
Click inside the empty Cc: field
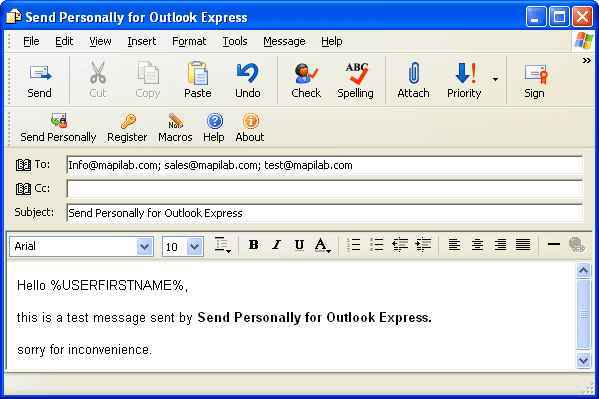point(325,189)
